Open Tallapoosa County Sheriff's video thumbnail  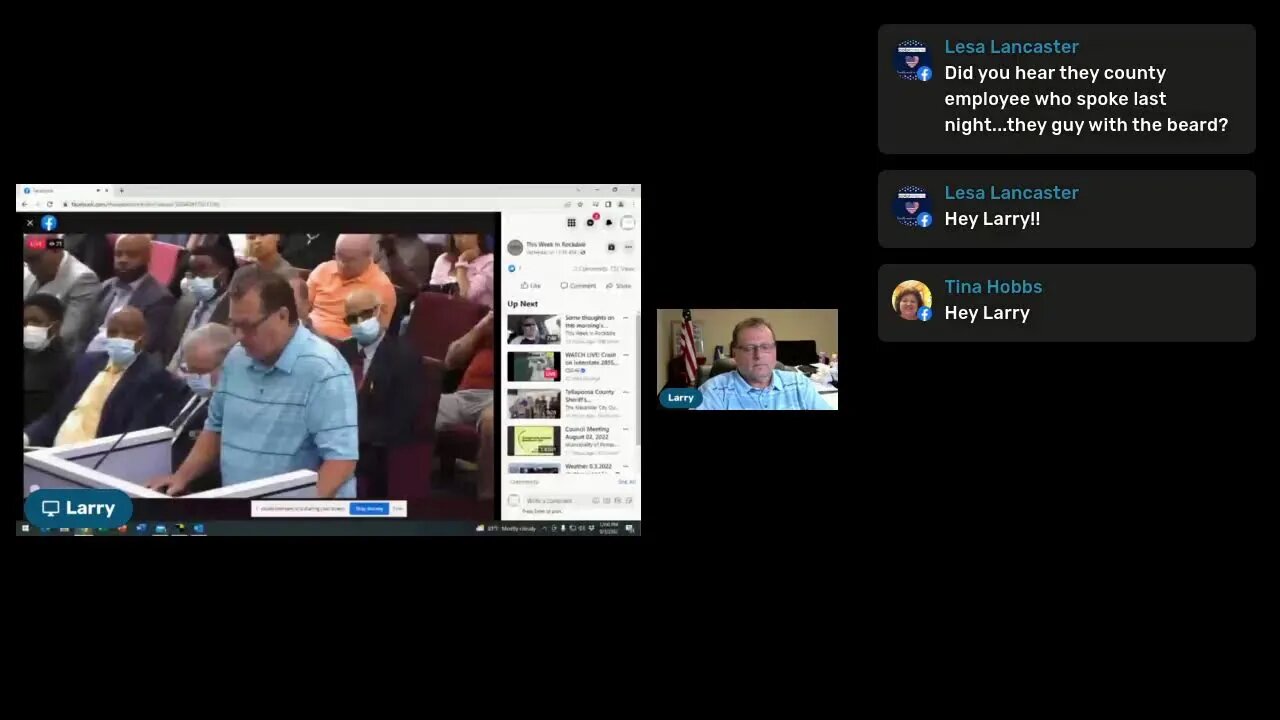pyautogui.click(x=533, y=403)
